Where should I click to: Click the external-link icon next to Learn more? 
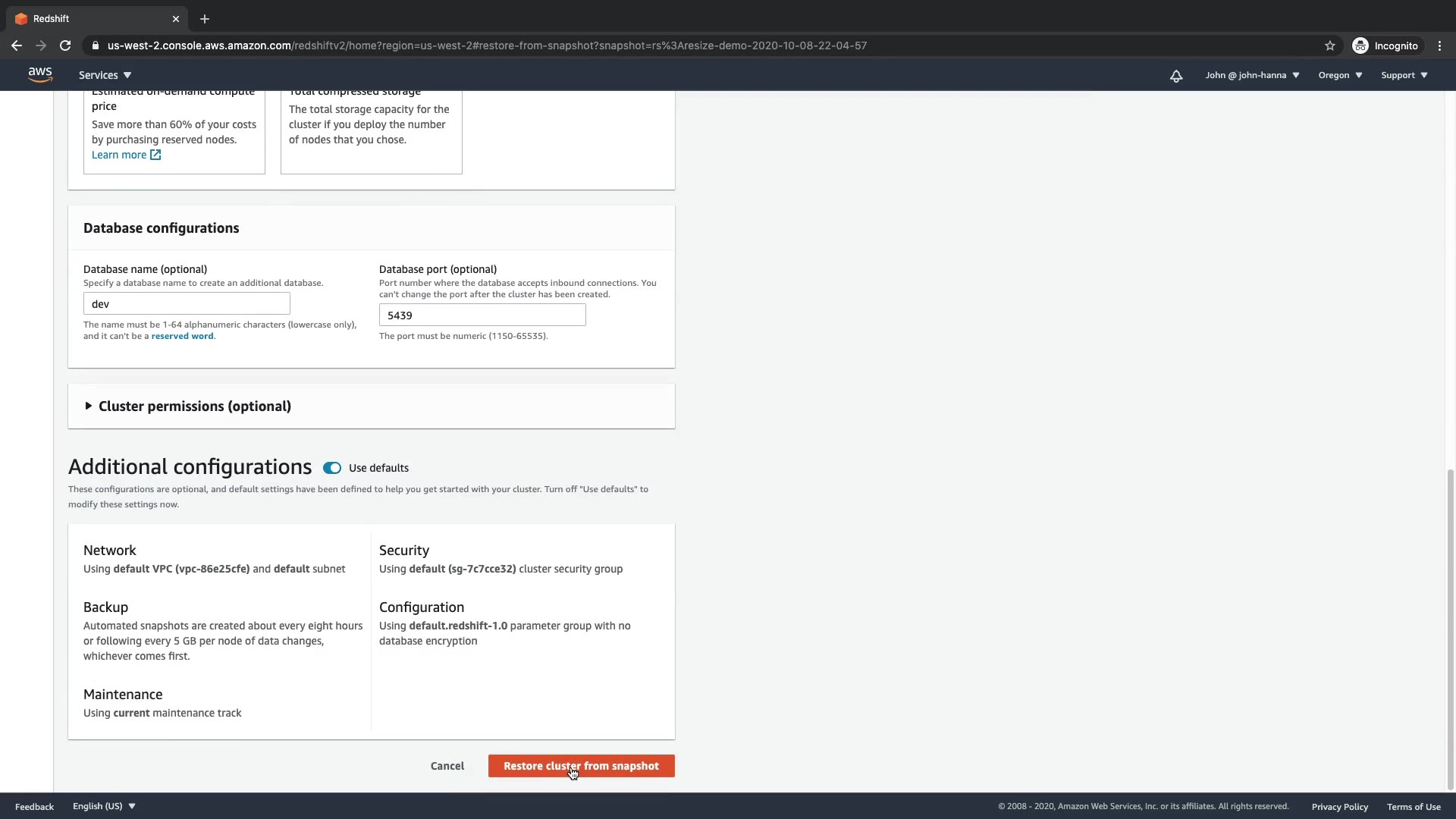(x=155, y=155)
